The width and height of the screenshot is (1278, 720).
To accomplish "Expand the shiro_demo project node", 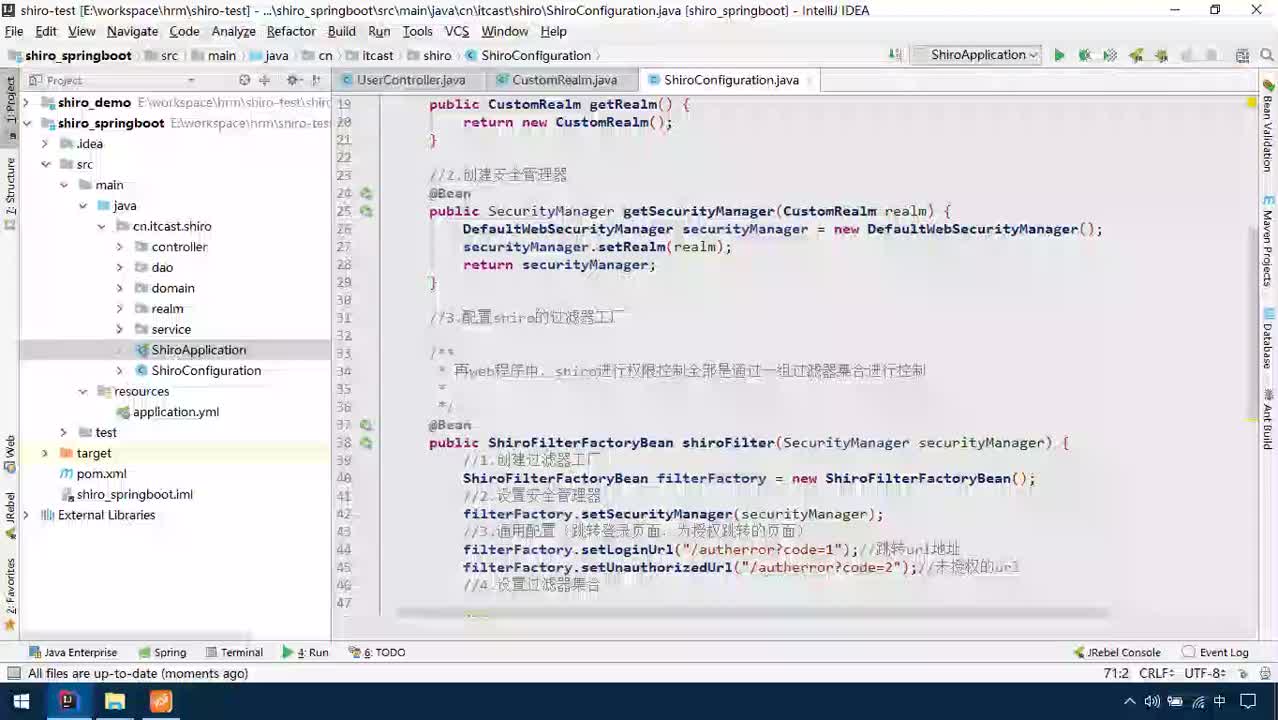I will [x=27, y=103].
